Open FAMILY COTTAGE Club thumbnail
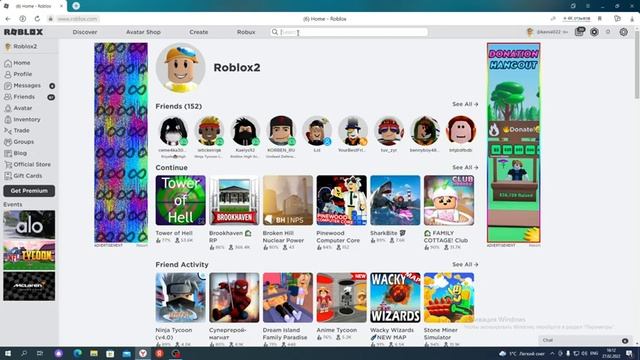 [x=449, y=200]
